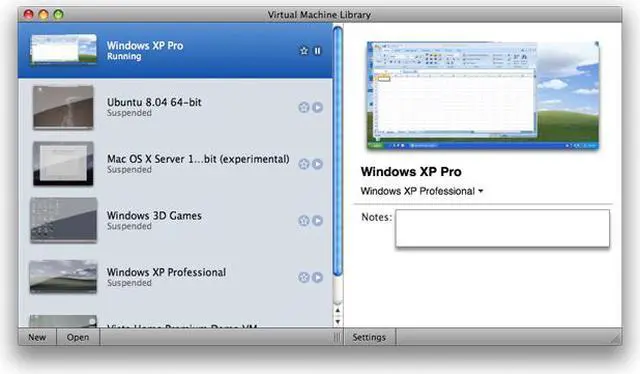The width and height of the screenshot is (640, 374).
Task: Toggle favorite star for Ubuntu 8.04 64-bit
Action: (304, 107)
